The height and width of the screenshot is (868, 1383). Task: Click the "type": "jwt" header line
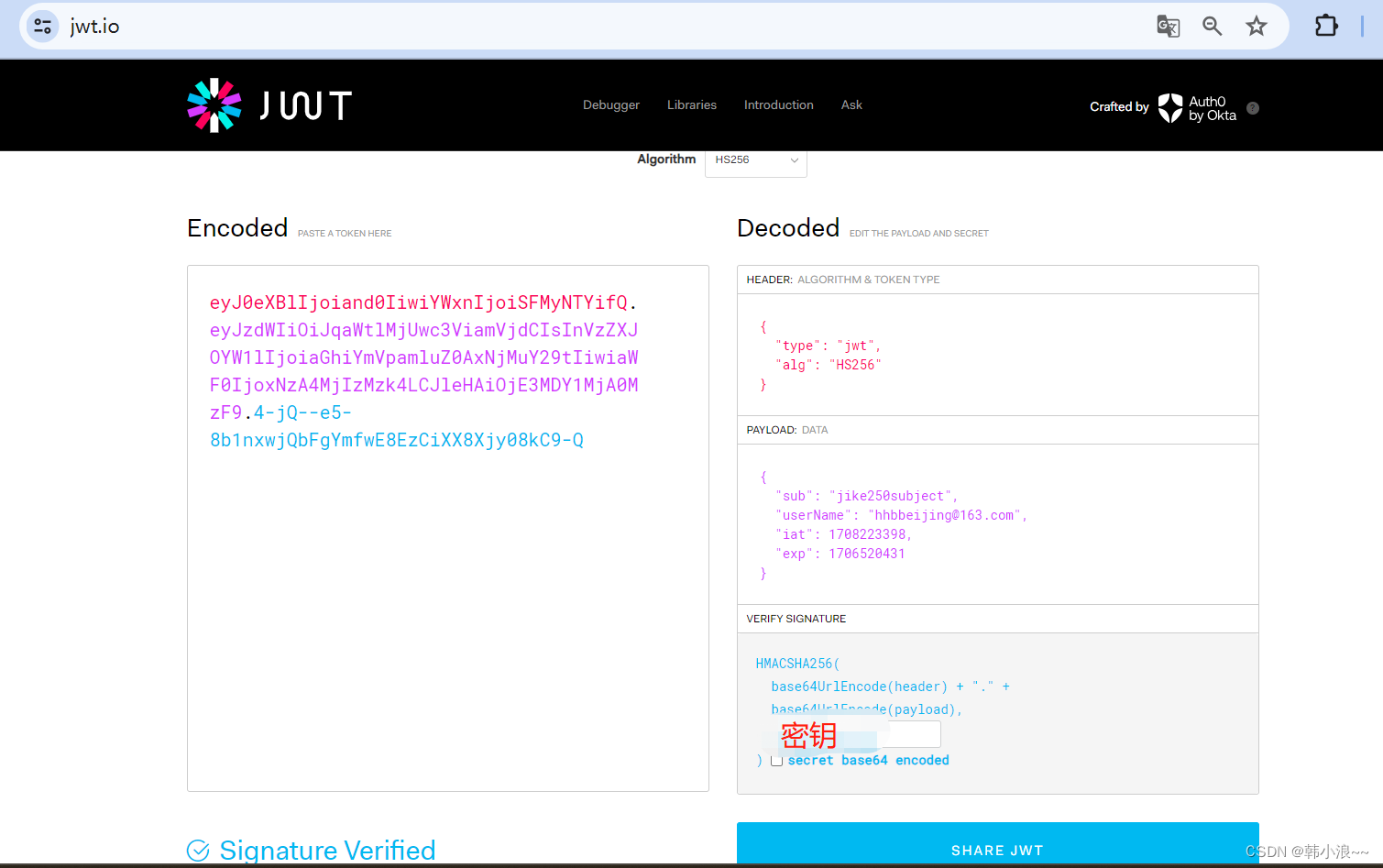pyautogui.click(x=828, y=346)
